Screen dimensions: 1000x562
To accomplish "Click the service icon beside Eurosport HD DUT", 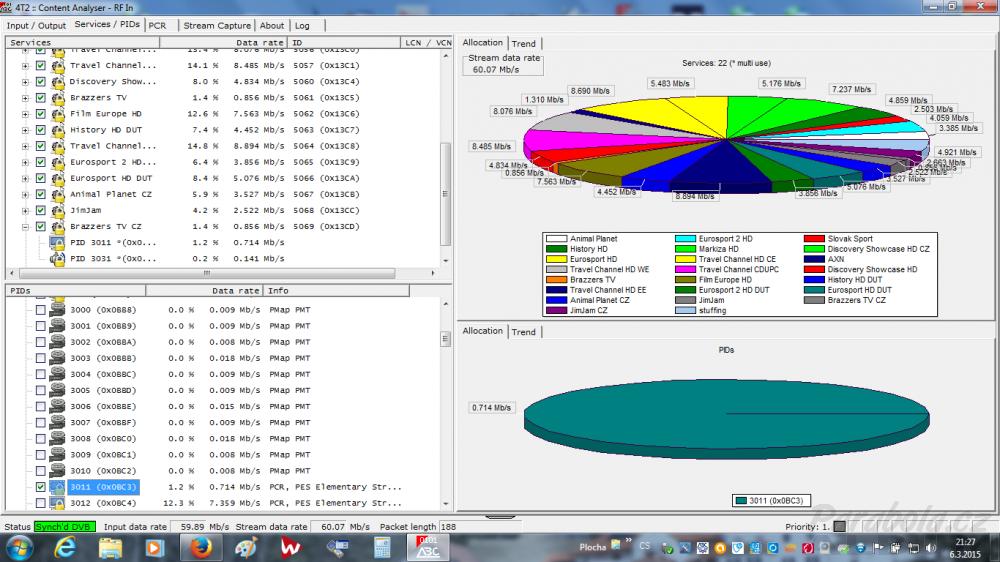I will tap(58, 178).
